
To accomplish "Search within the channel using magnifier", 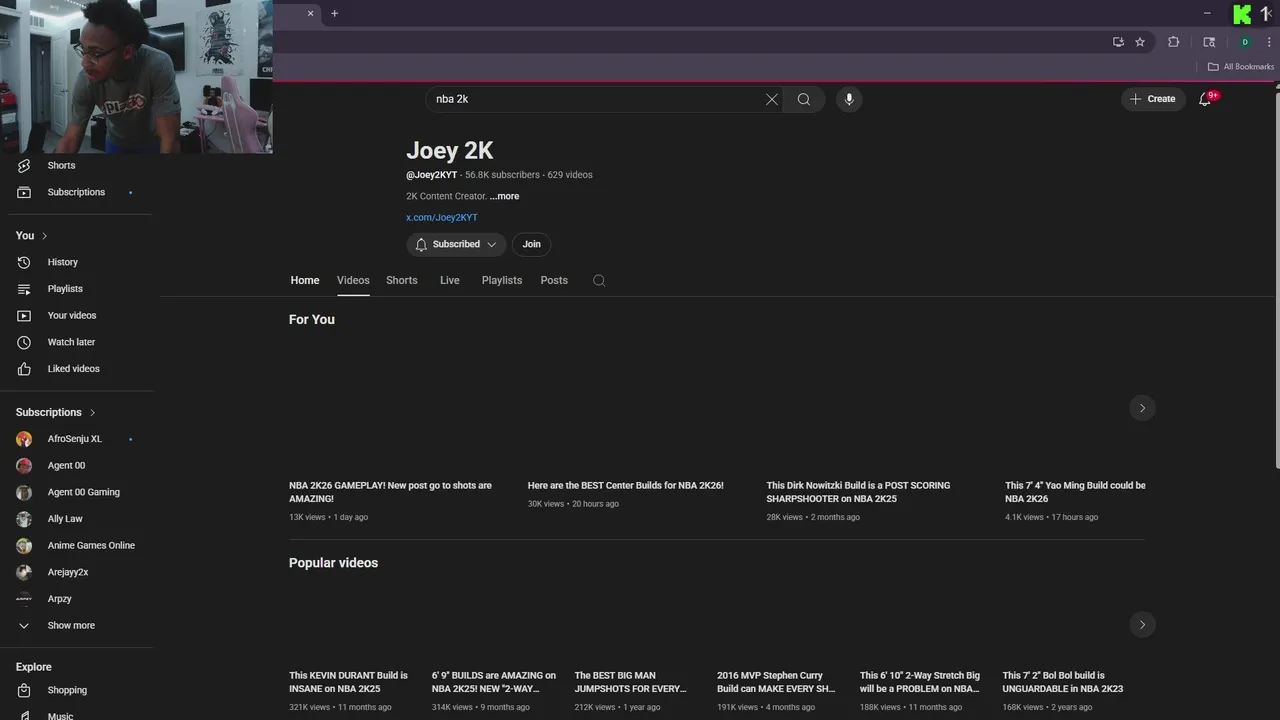I will click(x=599, y=280).
